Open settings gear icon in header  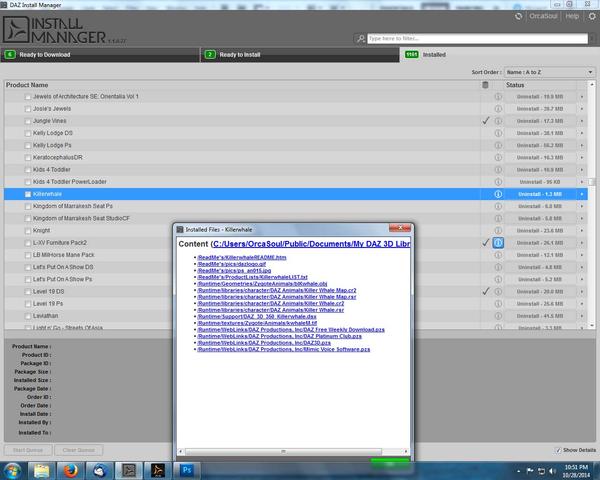(592, 16)
